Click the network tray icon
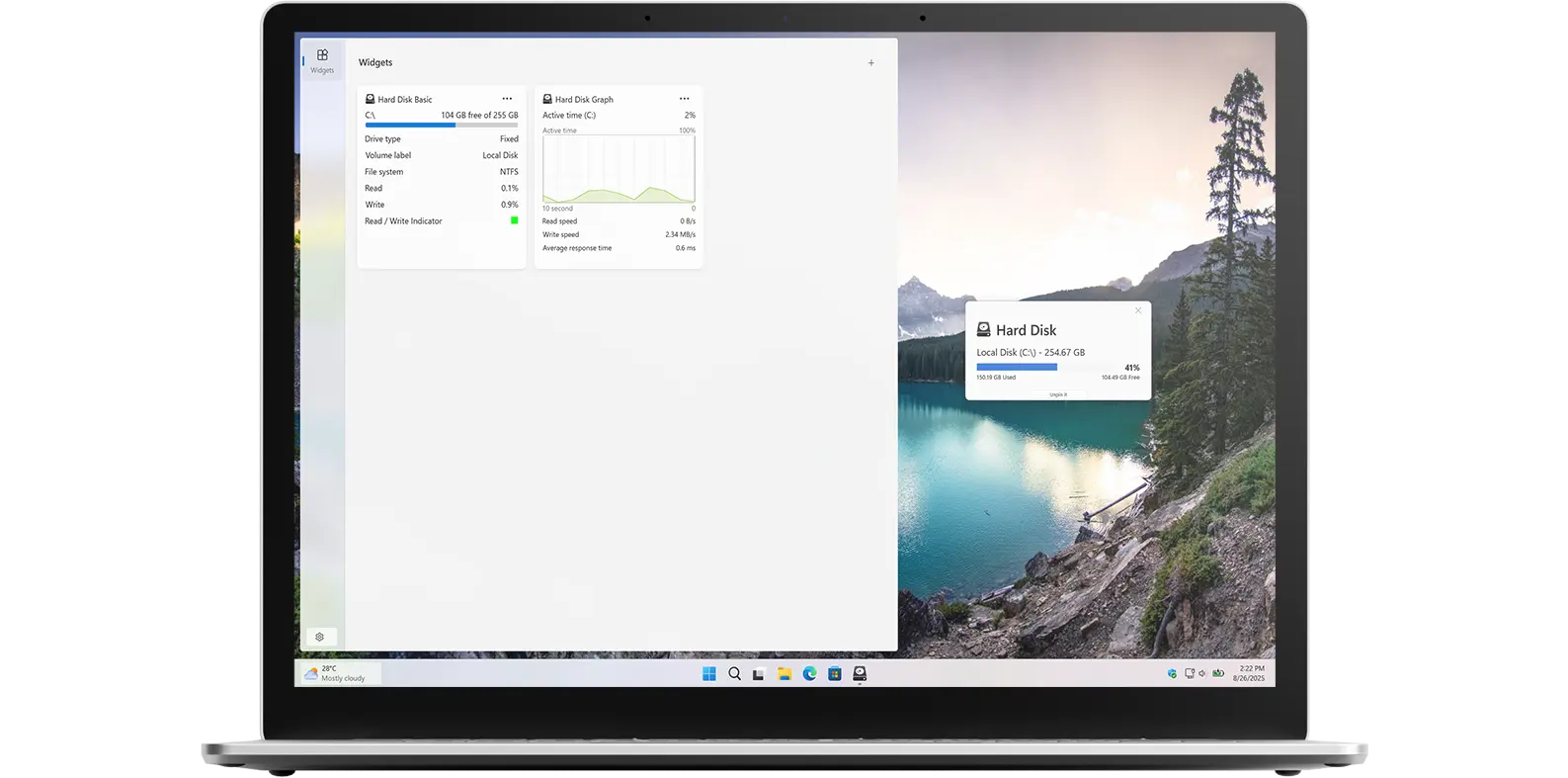The height and width of the screenshot is (778, 1568). click(x=1190, y=673)
